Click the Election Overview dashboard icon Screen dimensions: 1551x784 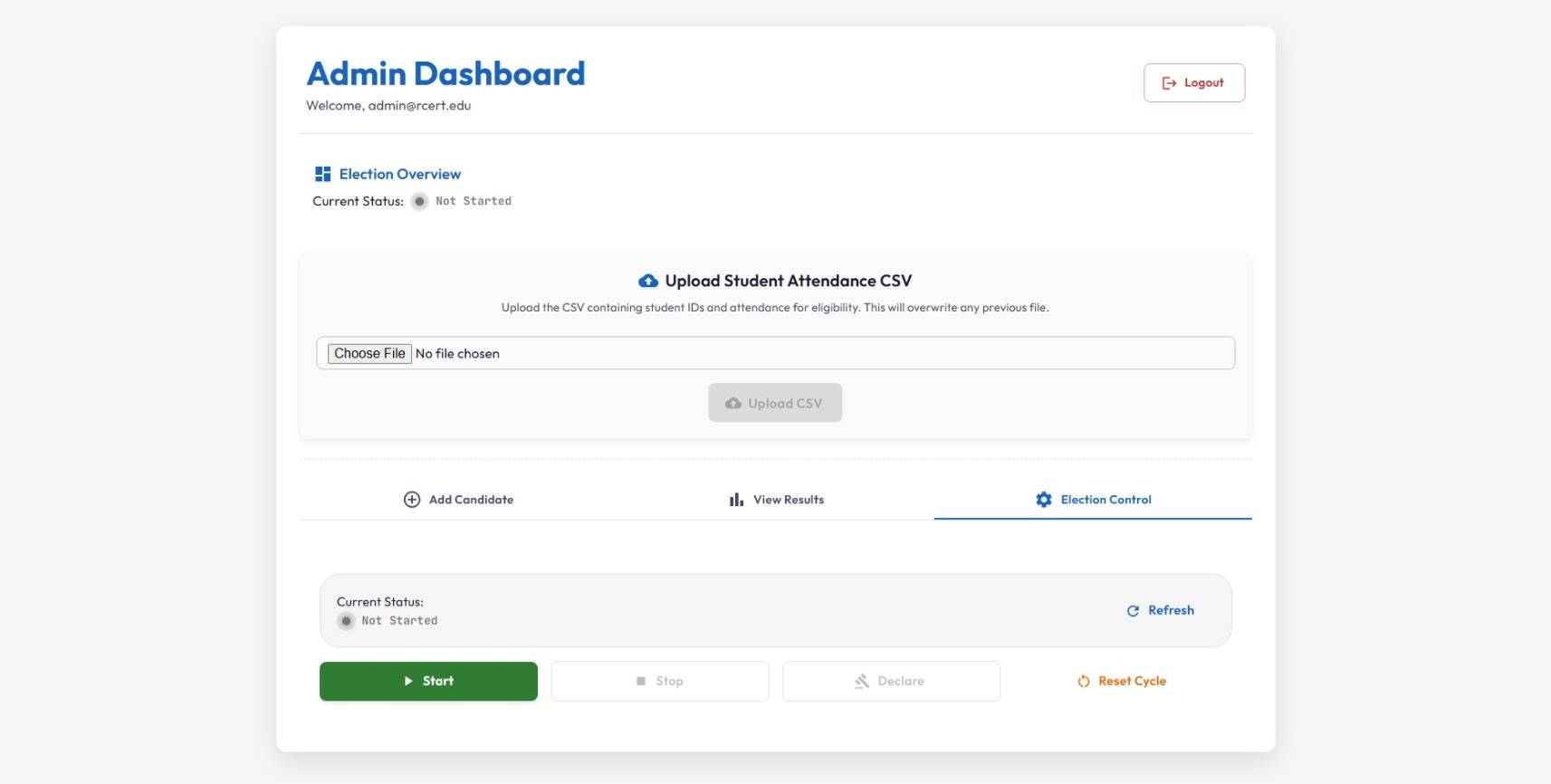tap(322, 174)
